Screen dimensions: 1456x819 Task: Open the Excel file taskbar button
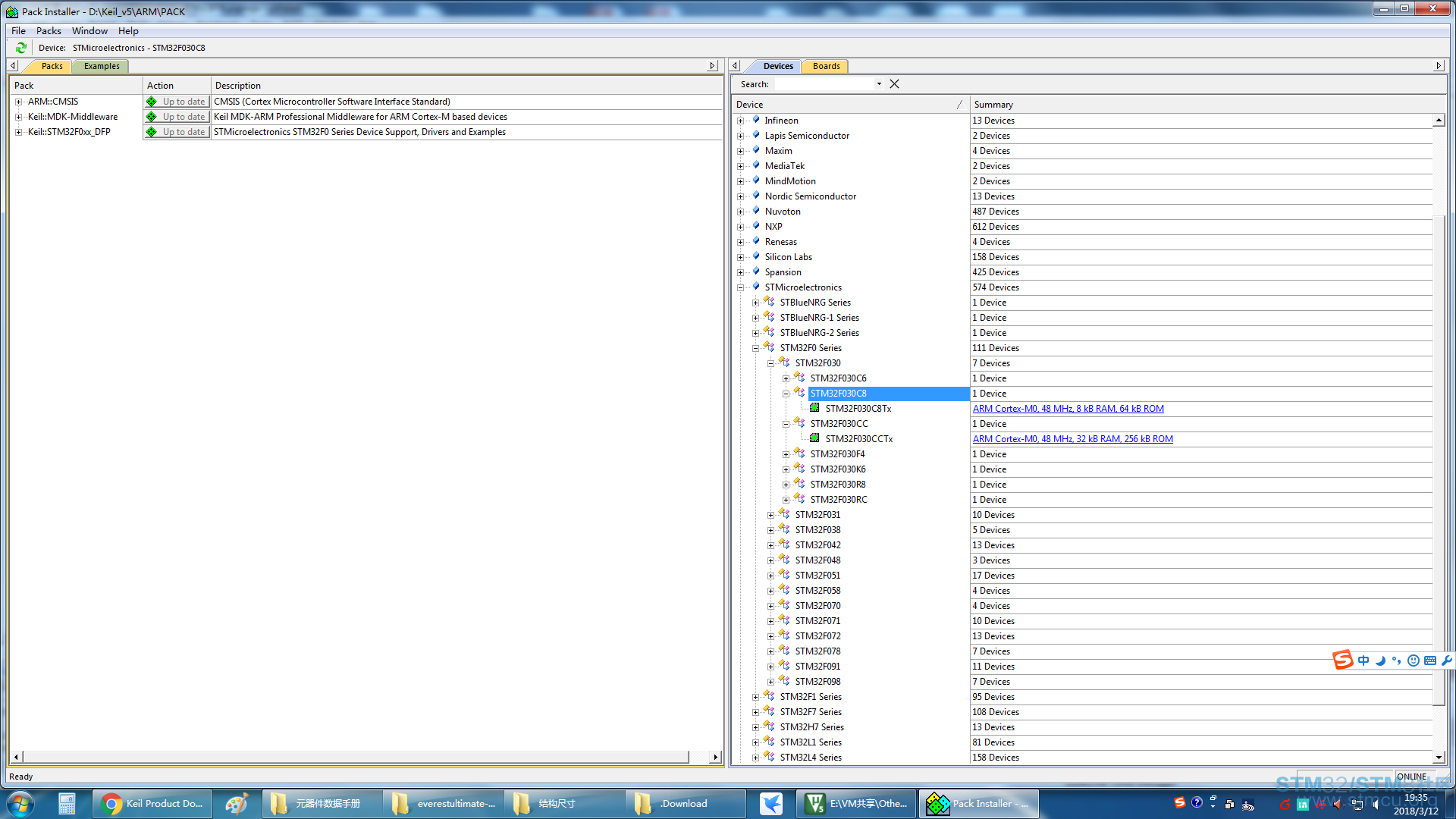point(856,804)
